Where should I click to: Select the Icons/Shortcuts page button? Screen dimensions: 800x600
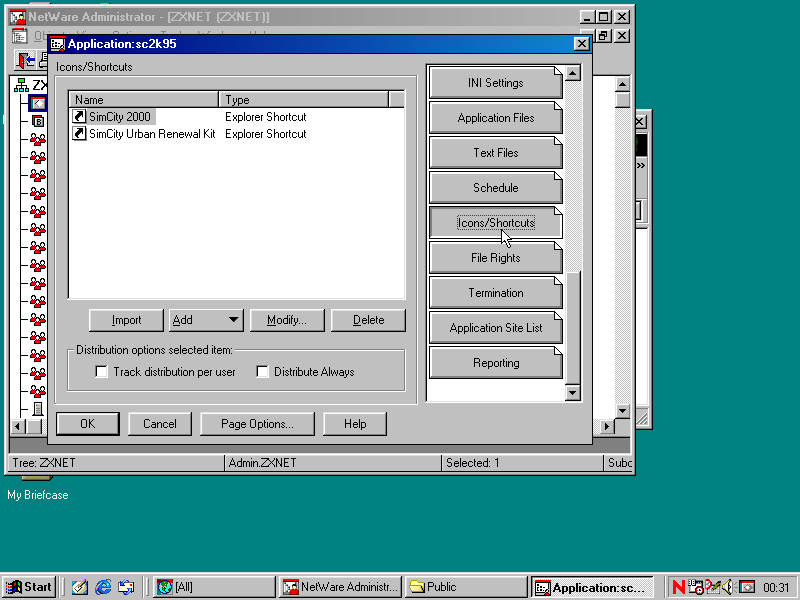[x=495, y=223]
